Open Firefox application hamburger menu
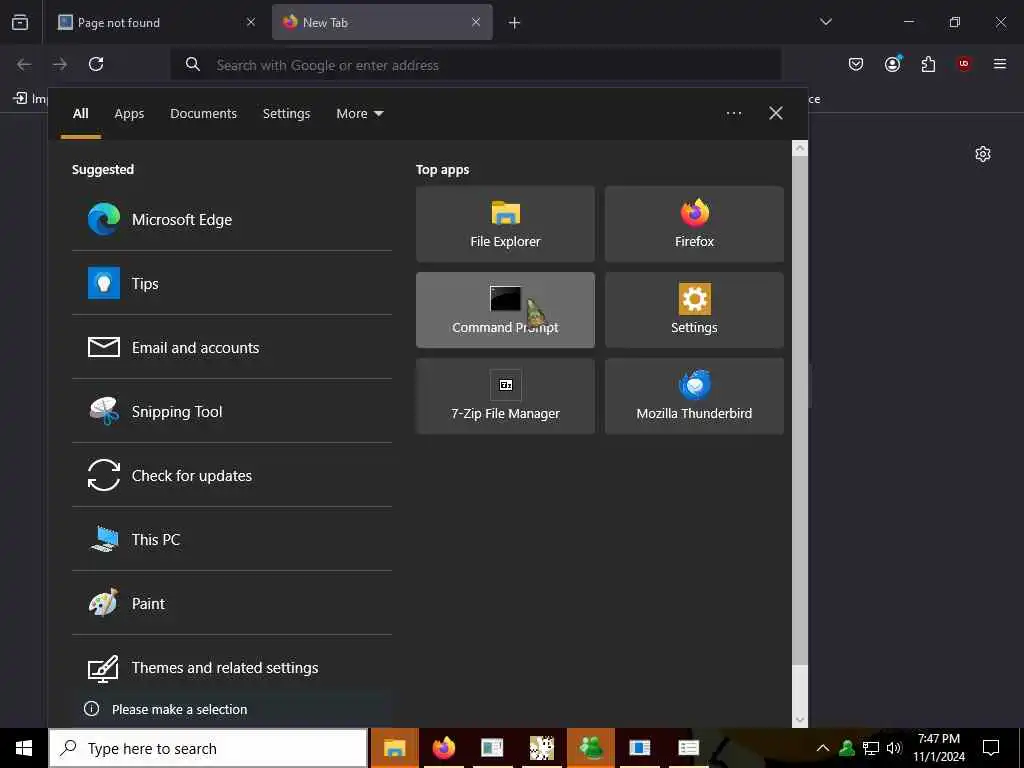Screen dimensions: 1024x768 click(x=1000, y=64)
